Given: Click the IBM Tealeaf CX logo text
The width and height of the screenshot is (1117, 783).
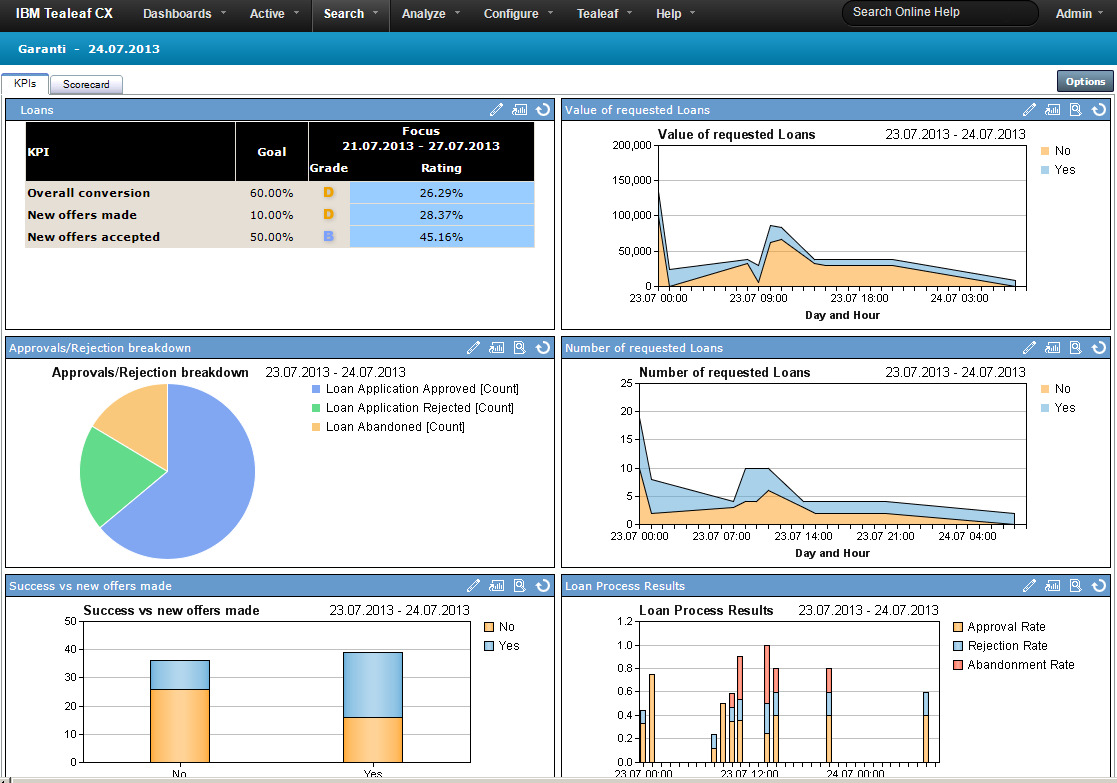Looking at the screenshot, I should pos(64,13).
